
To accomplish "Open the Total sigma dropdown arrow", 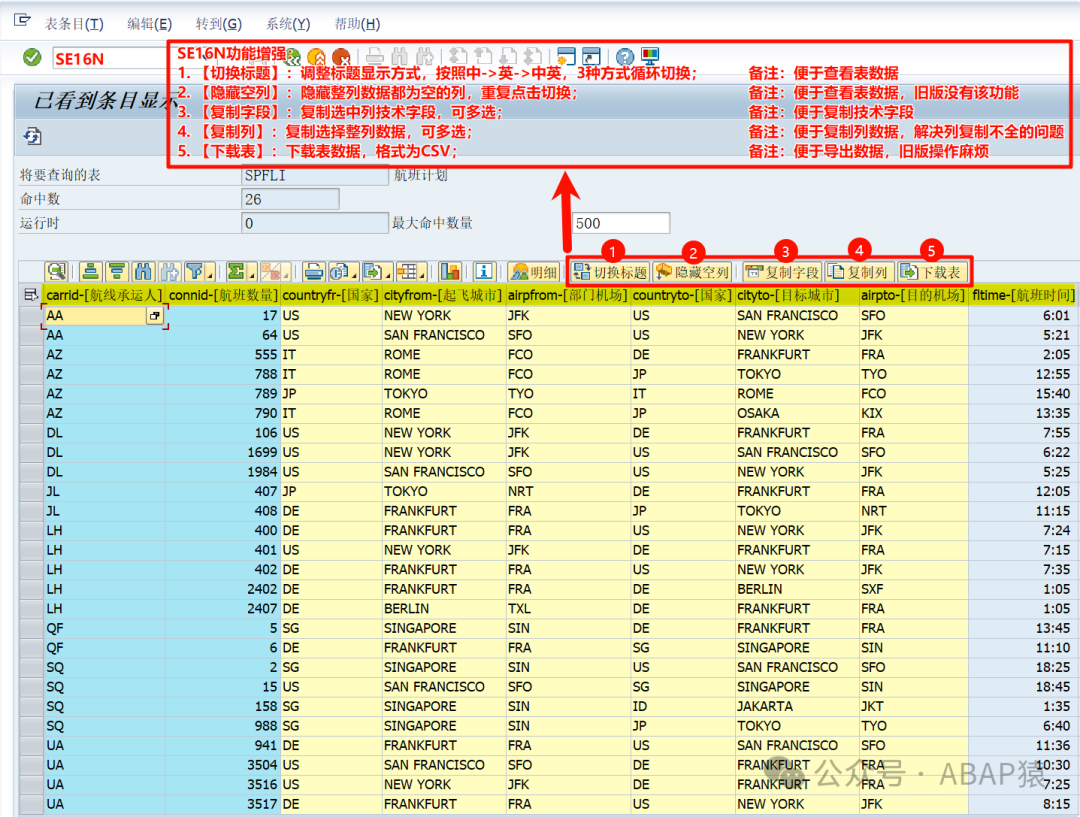I will click(x=252, y=273).
